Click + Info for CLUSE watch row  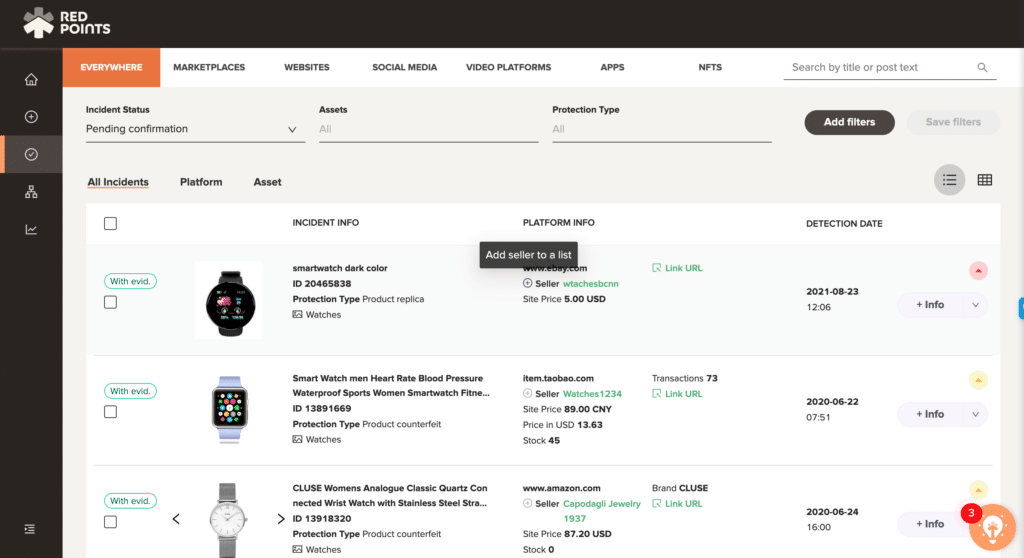click(930, 524)
